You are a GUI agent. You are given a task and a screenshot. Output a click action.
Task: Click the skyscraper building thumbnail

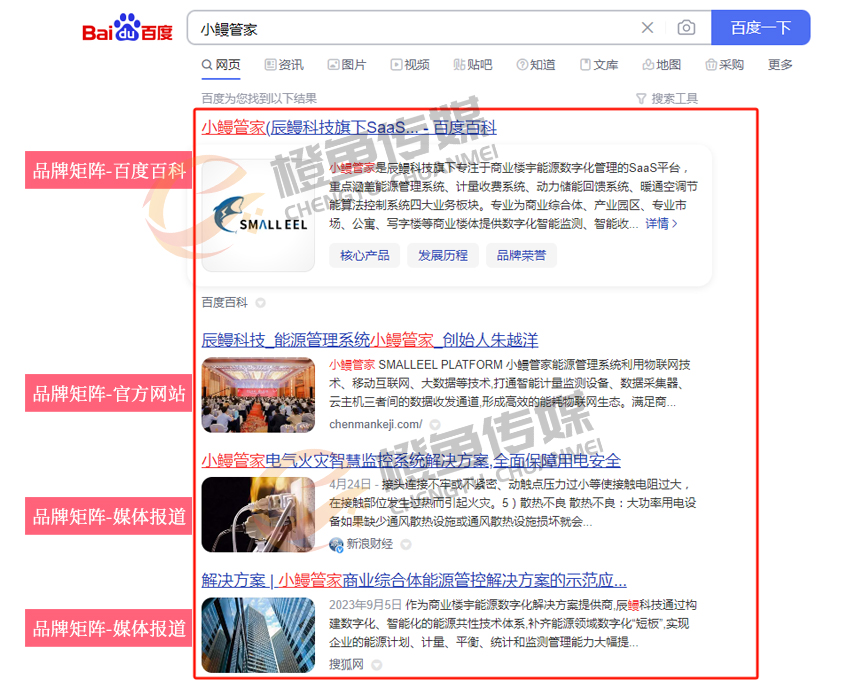pyautogui.click(x=258, y=635)
